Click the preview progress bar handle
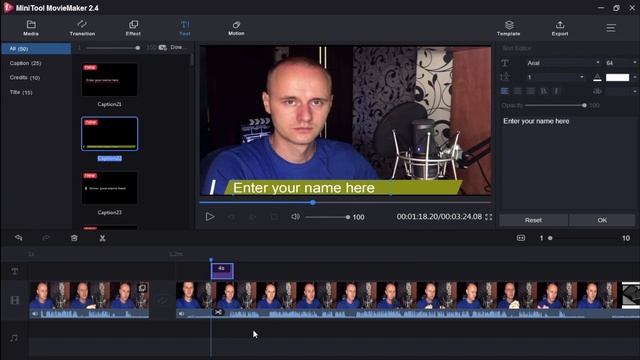 tap(313, 202)
